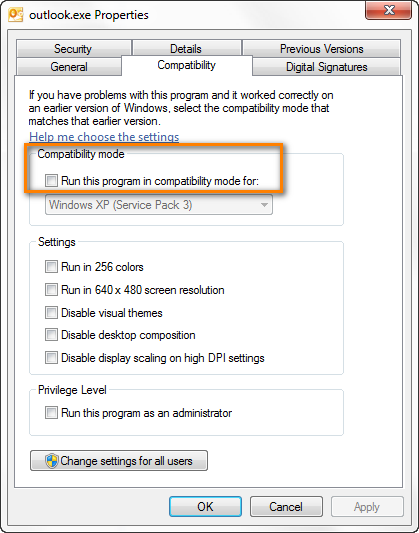Image resolution: width=419 pixels, height=533 pixels.
Task: Open the Details tab
Action: (186, 48)
